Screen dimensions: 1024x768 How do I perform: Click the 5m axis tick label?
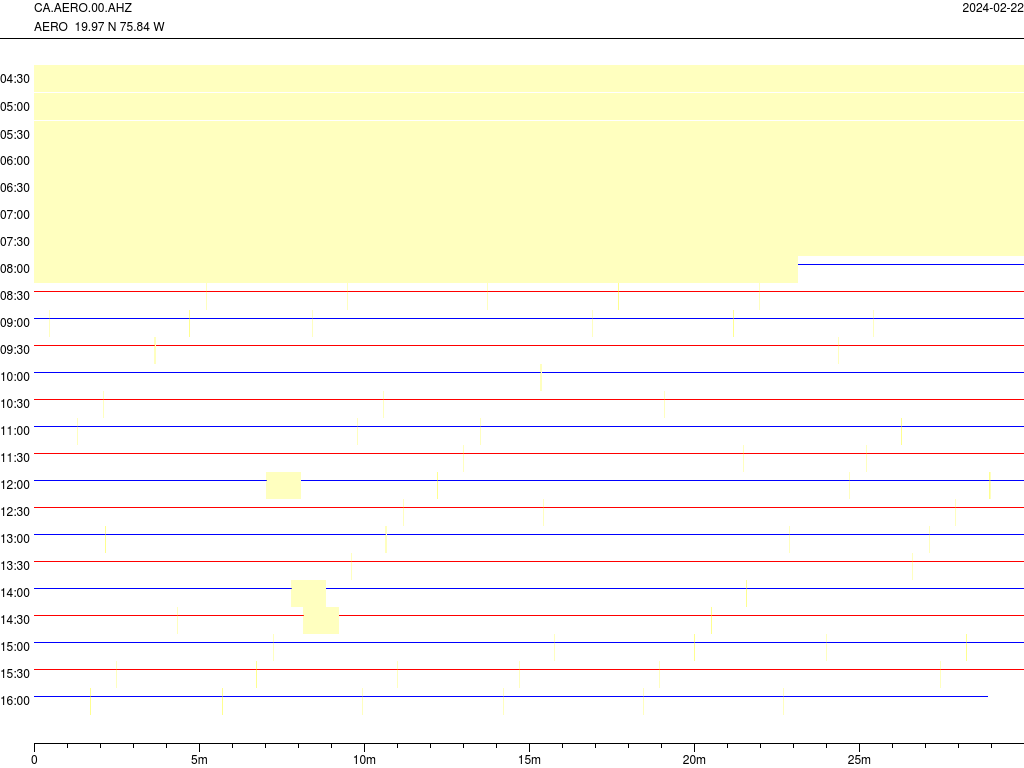(199, 760)
